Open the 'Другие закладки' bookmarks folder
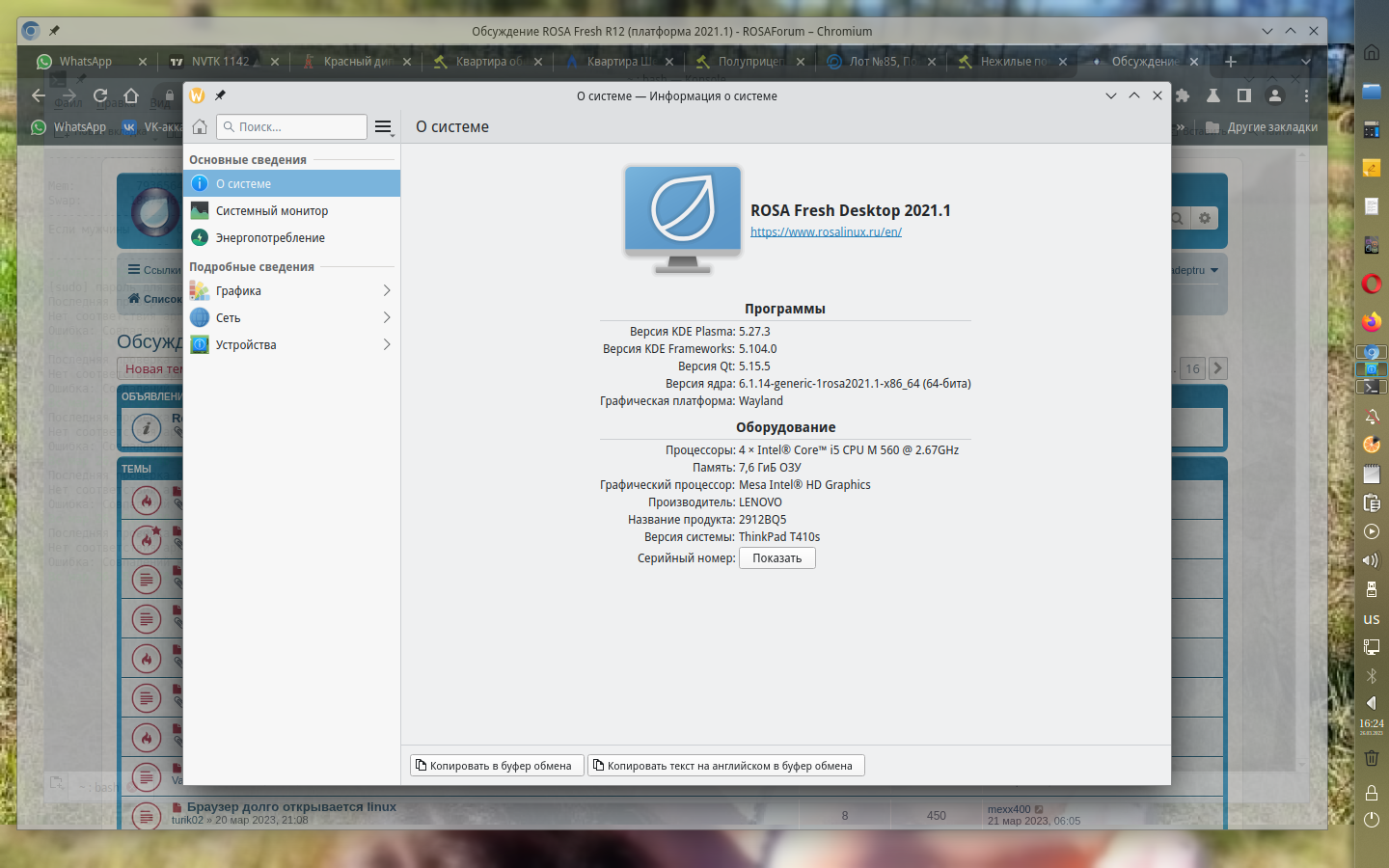 pos(1262,127)
